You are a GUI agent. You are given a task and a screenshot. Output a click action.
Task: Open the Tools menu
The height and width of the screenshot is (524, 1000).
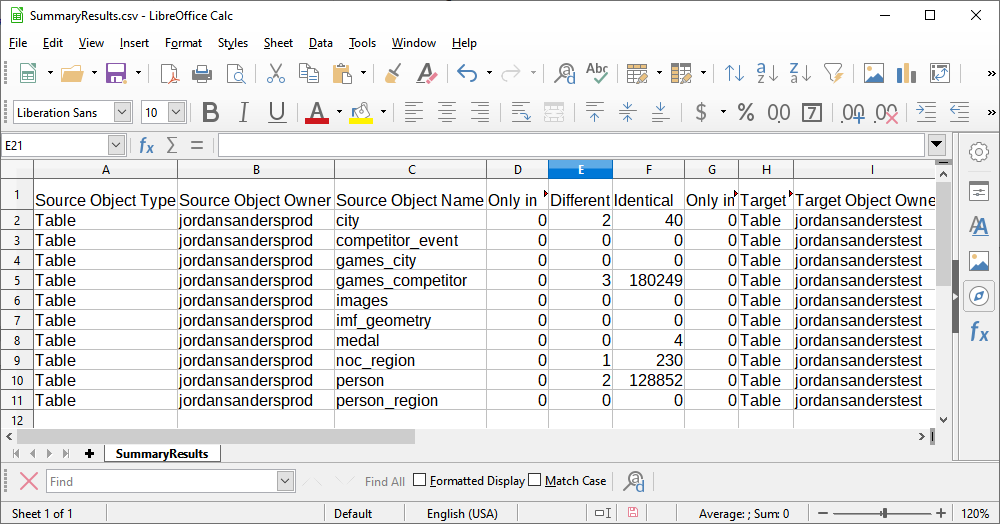tap(362, 43)
